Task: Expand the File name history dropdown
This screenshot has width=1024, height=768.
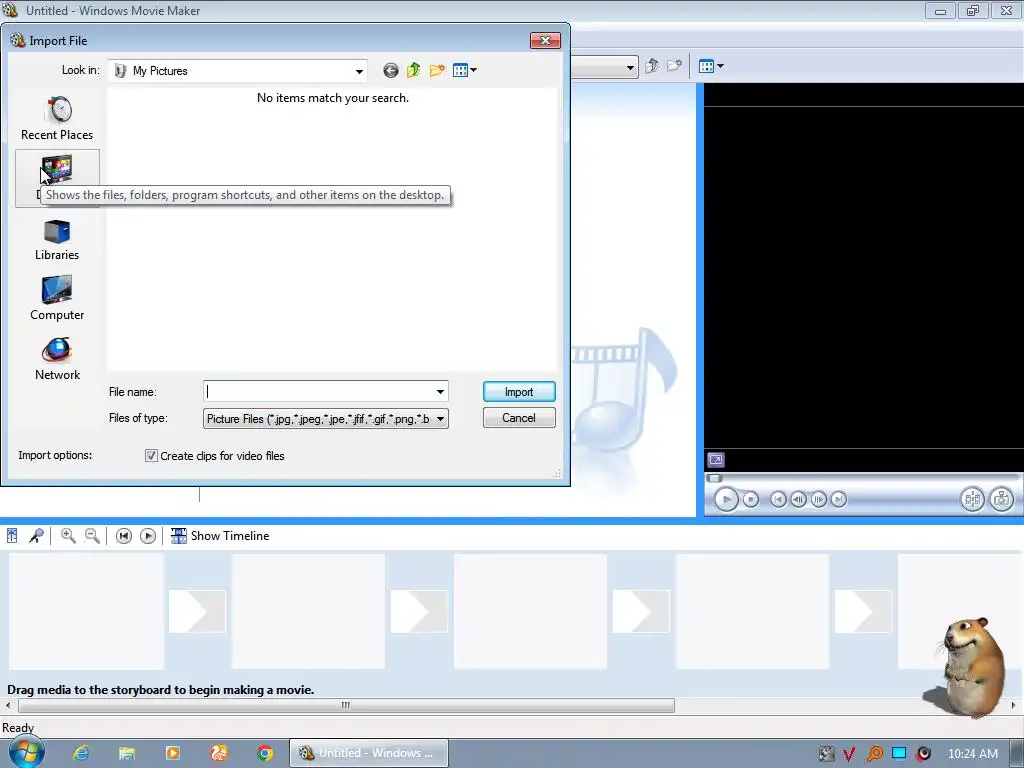Action: [x=440, y=392]
